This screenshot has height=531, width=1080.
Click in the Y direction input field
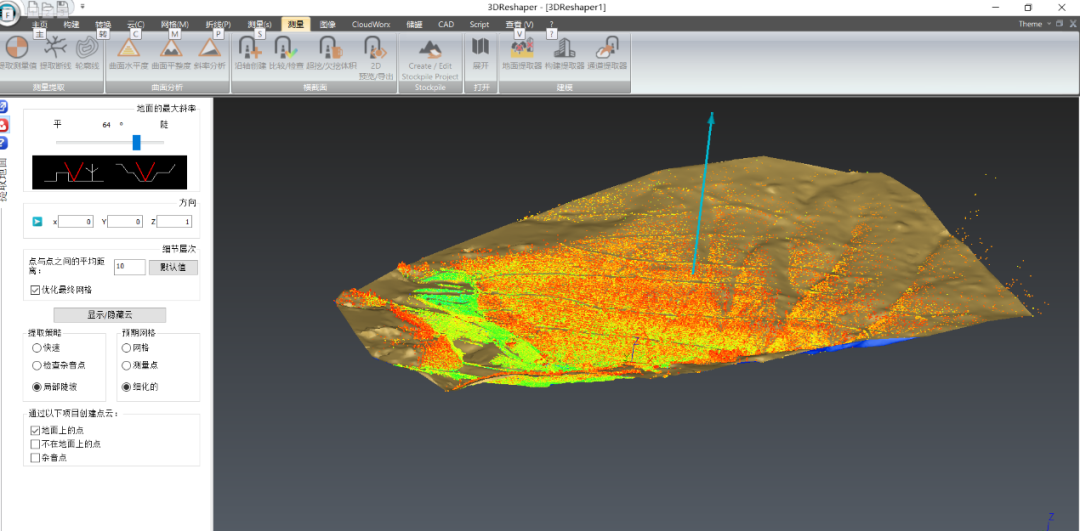point(125,222)
